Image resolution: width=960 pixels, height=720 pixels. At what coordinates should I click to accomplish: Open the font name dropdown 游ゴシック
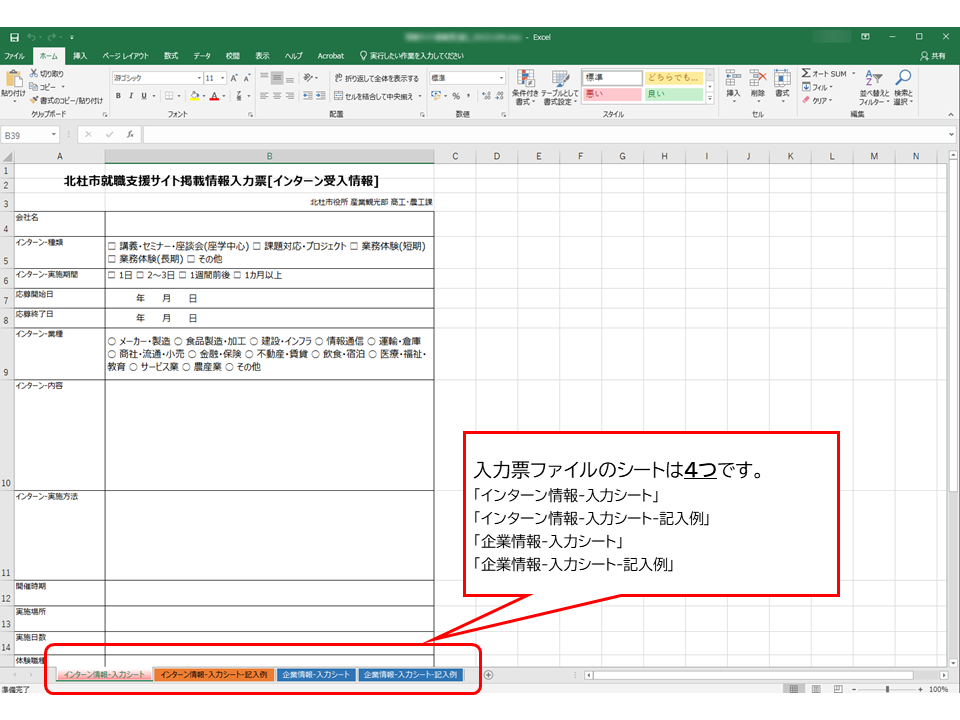(x=199, y=78)
